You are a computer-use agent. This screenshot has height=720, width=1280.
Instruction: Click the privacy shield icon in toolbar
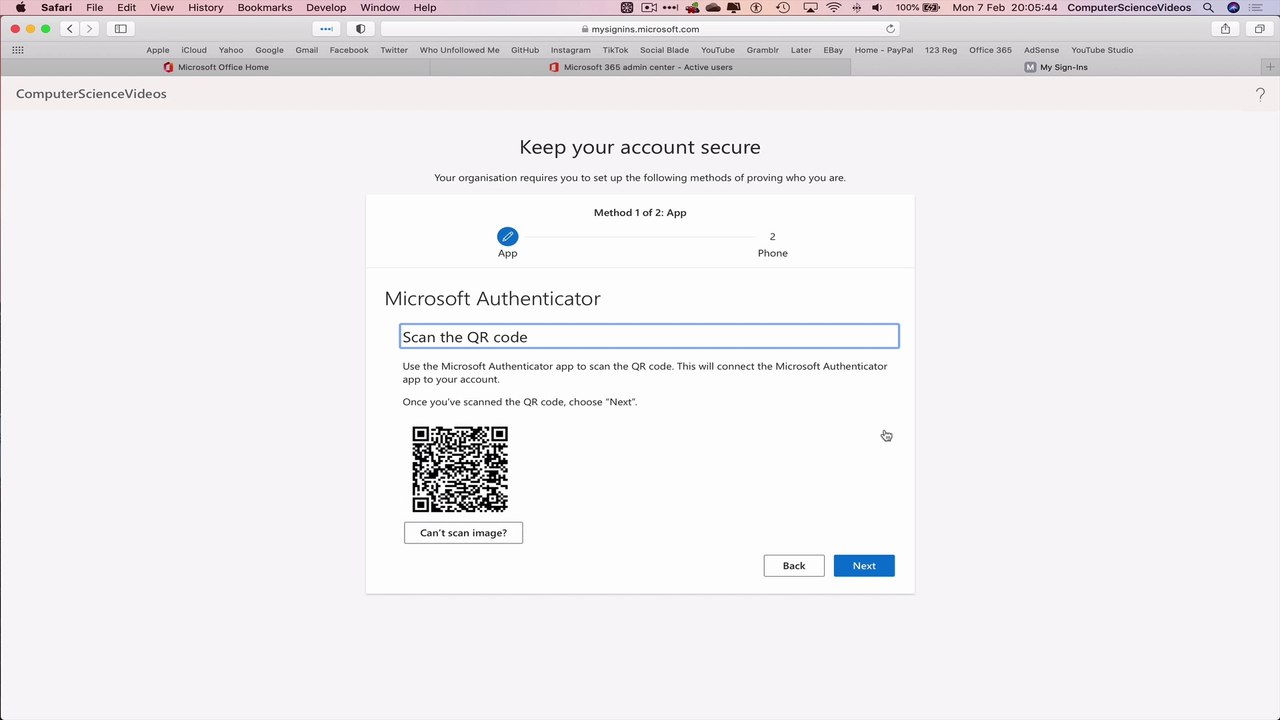[361, 29]
